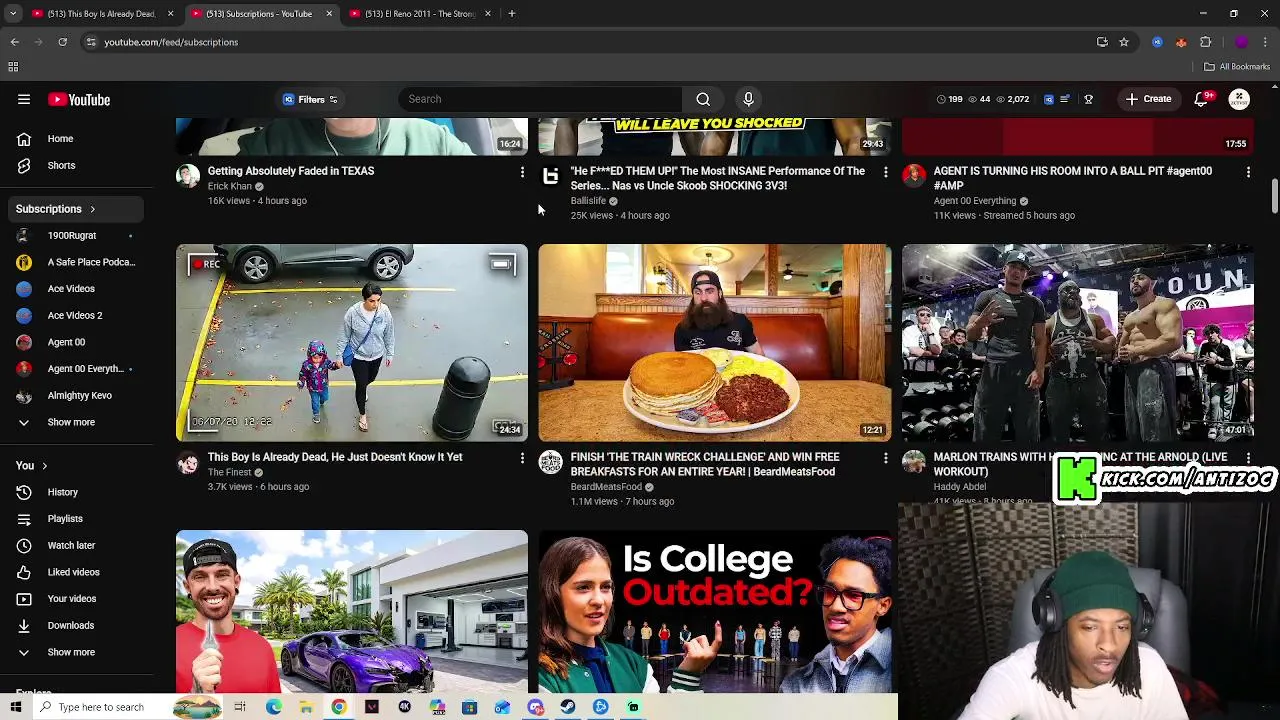Open Almighty Kevo channel in sidebar
Screen dimensions: 1280x720
pos(75,395)
